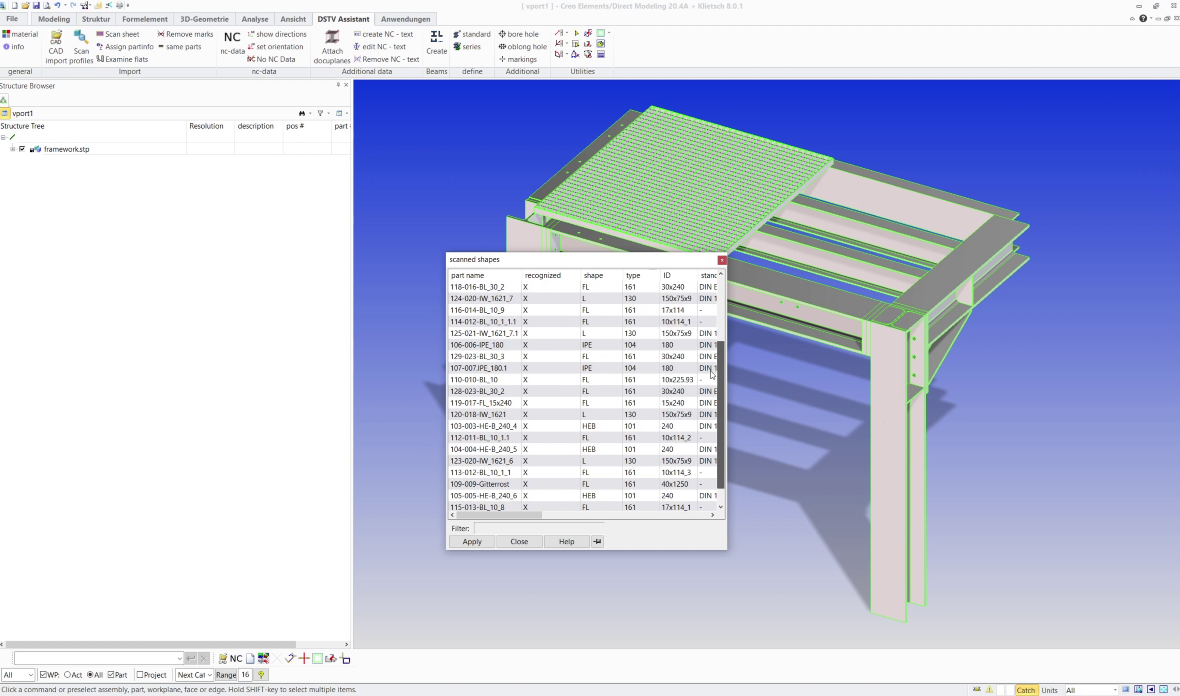Open the Next Cat dropdown
1180x696 pixels.
point(193,675)
